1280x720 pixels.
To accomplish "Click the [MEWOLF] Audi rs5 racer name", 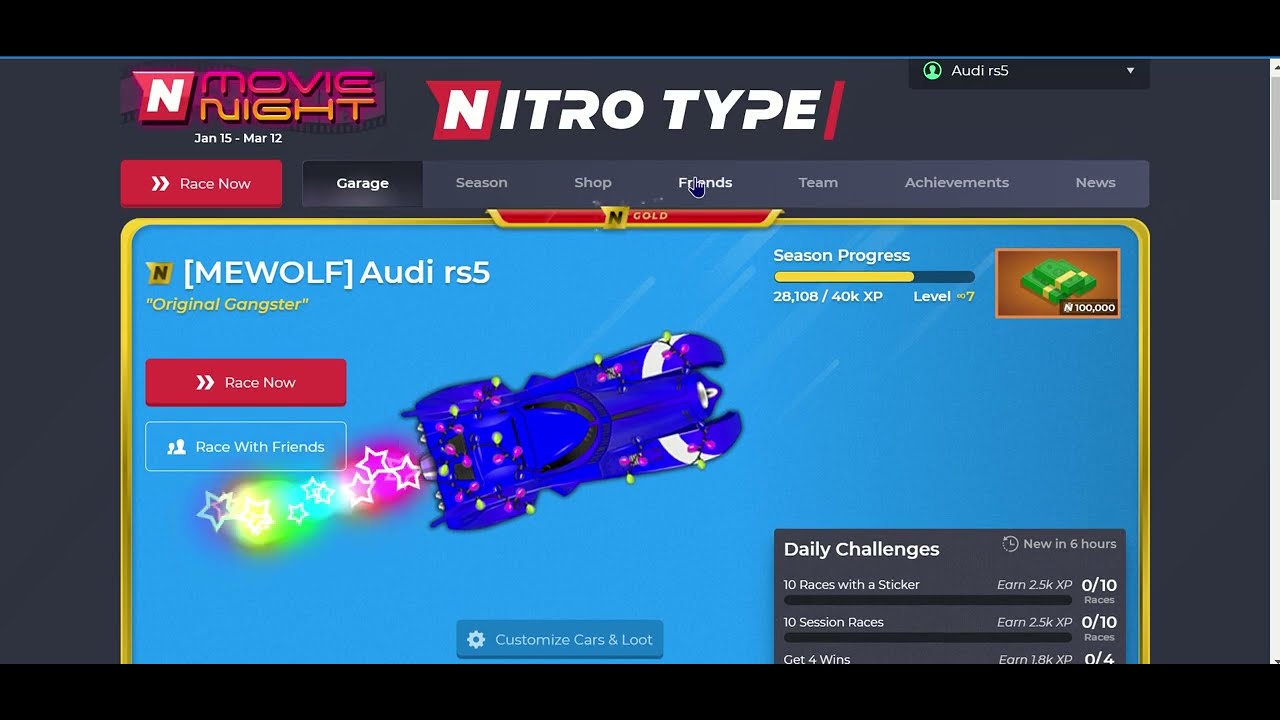I will coord(337,273).
